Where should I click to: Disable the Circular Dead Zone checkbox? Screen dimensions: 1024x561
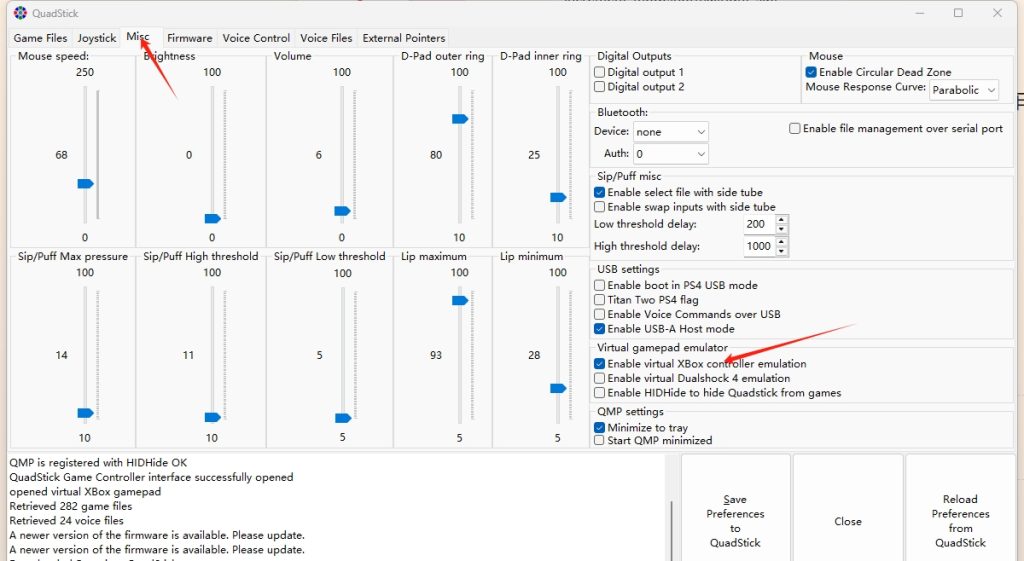811,73
